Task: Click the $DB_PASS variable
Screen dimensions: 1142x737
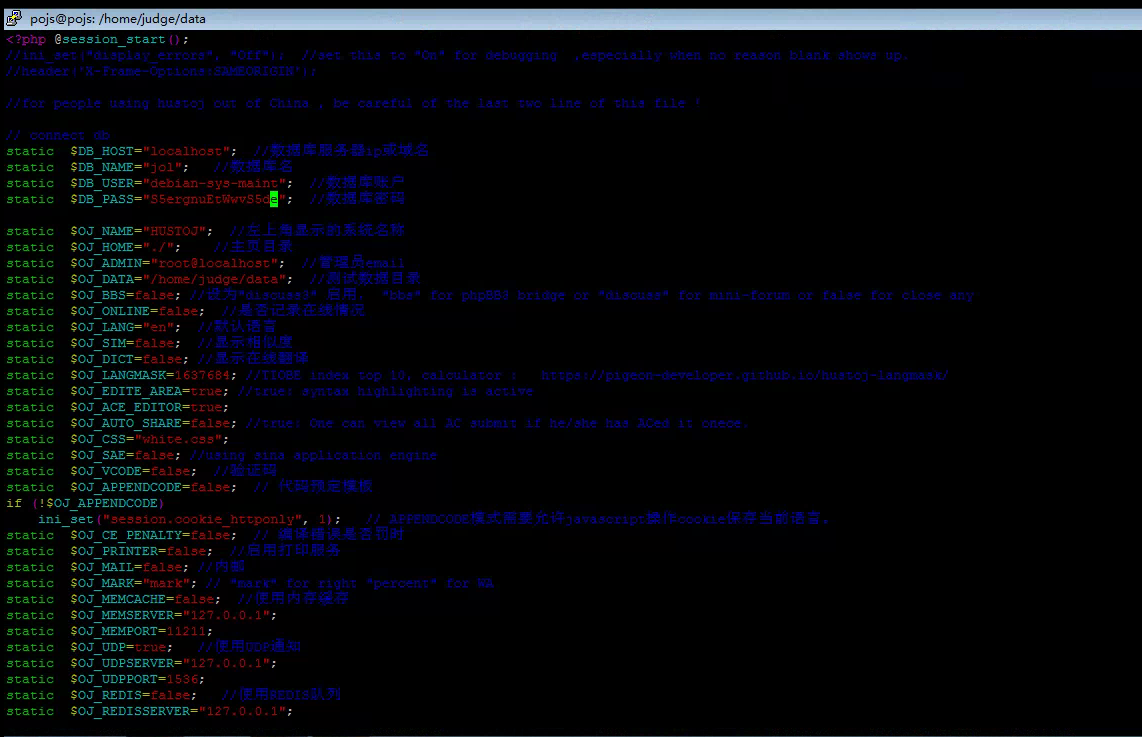Action: coord(102,200)
